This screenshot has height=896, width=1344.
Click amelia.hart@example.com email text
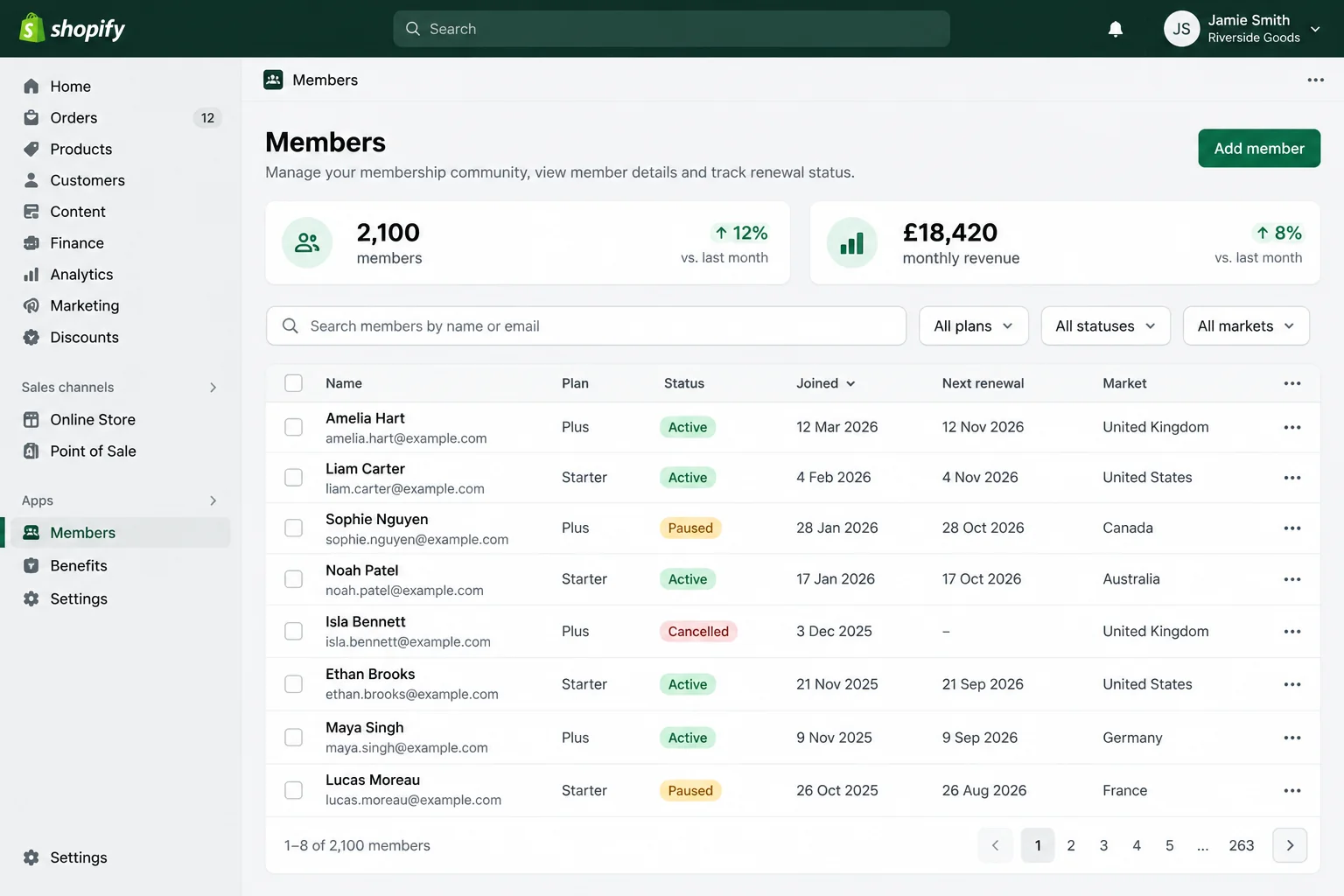(x=406, y=438)
